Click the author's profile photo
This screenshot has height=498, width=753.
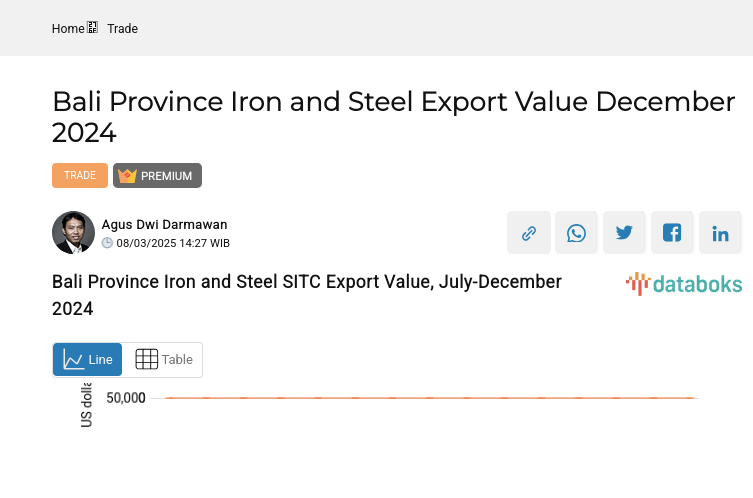(x=73, y=233)
